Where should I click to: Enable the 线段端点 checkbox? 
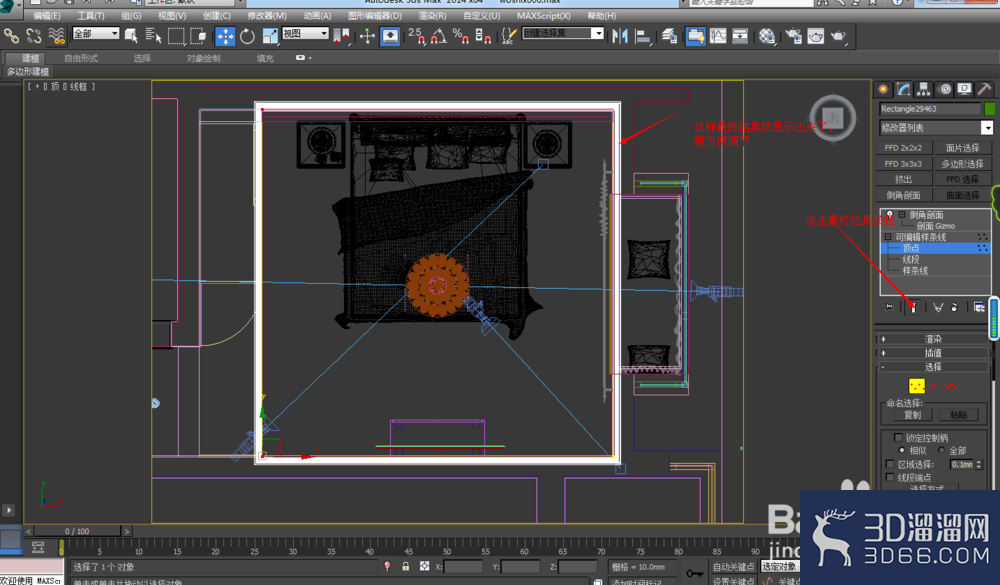[890, 477]
